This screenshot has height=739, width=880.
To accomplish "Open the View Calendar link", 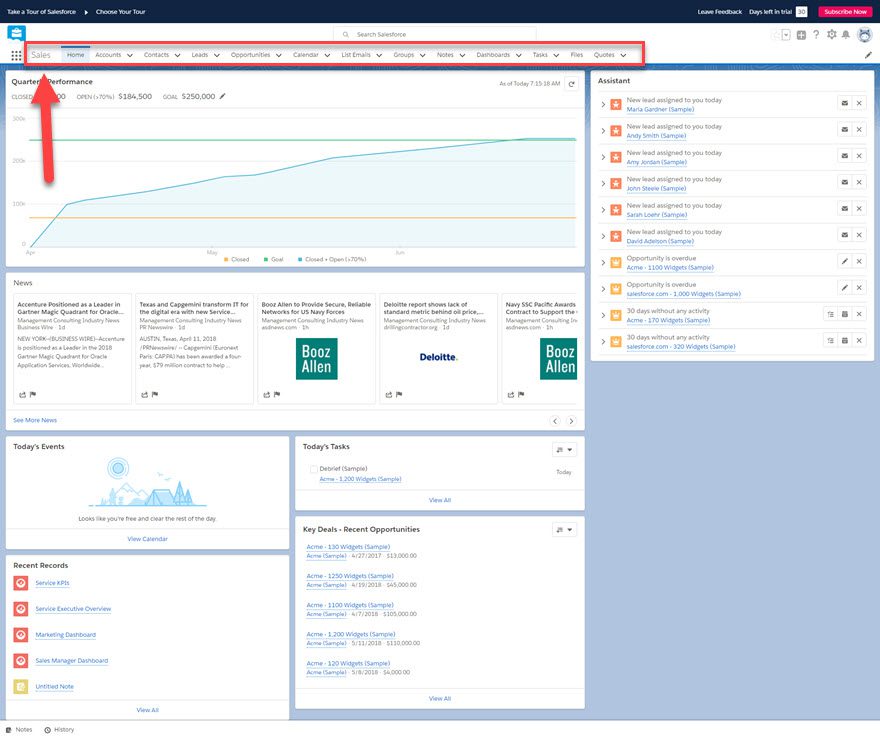I will click(147, 539).
